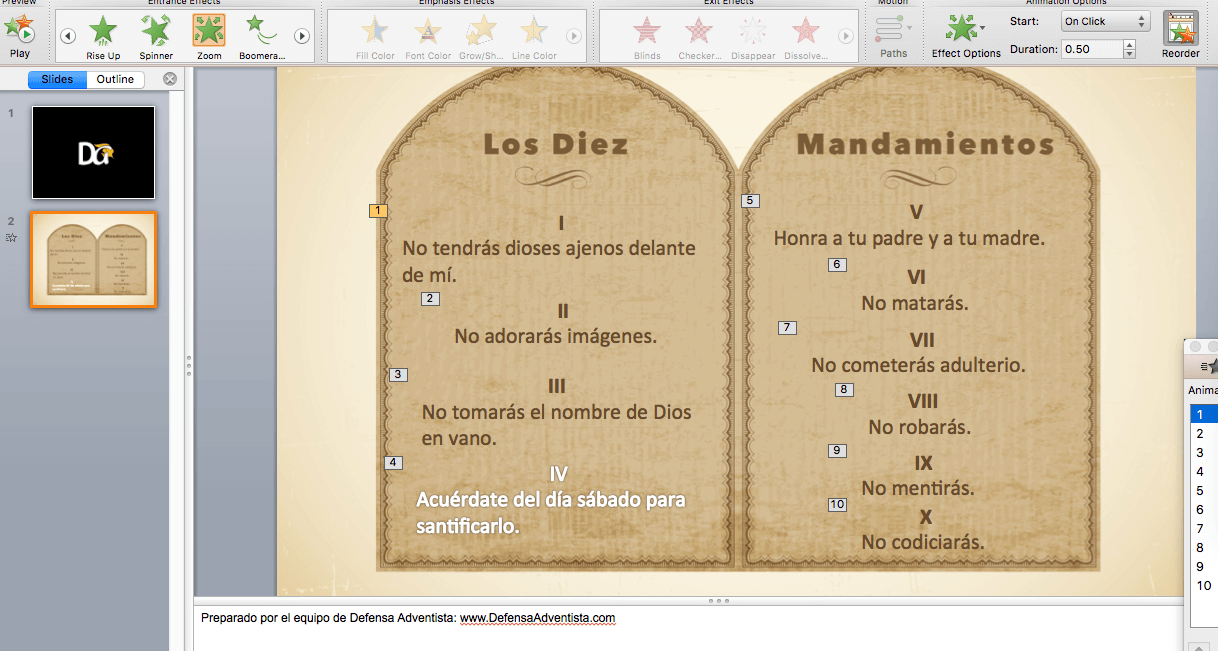Viewport: 1218px width, 651px height.
Task: Click the animation star under slide 2
Action: tap(11, 238)
